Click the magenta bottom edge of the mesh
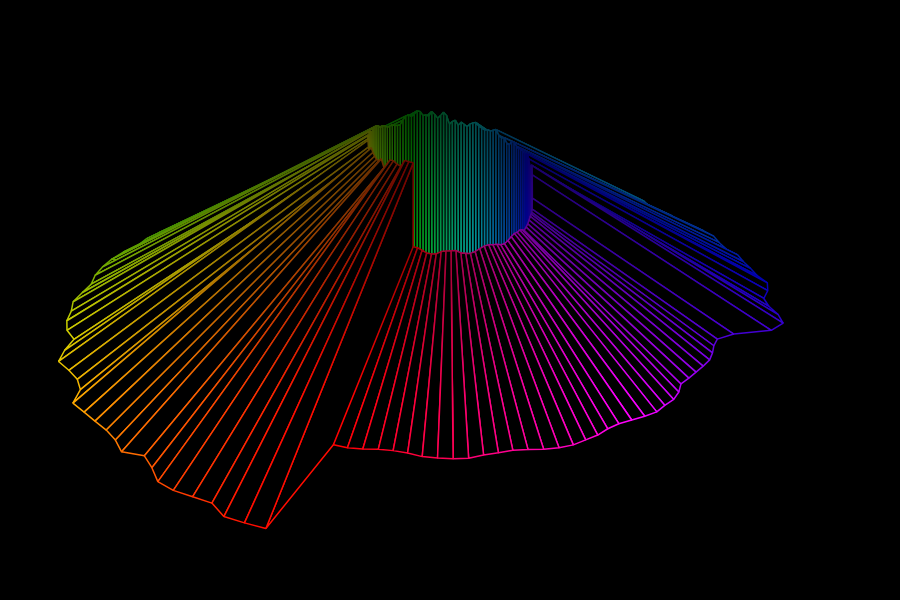Viewport: 900px width, 600px height. pyautogui.click(x=455, y=458)
